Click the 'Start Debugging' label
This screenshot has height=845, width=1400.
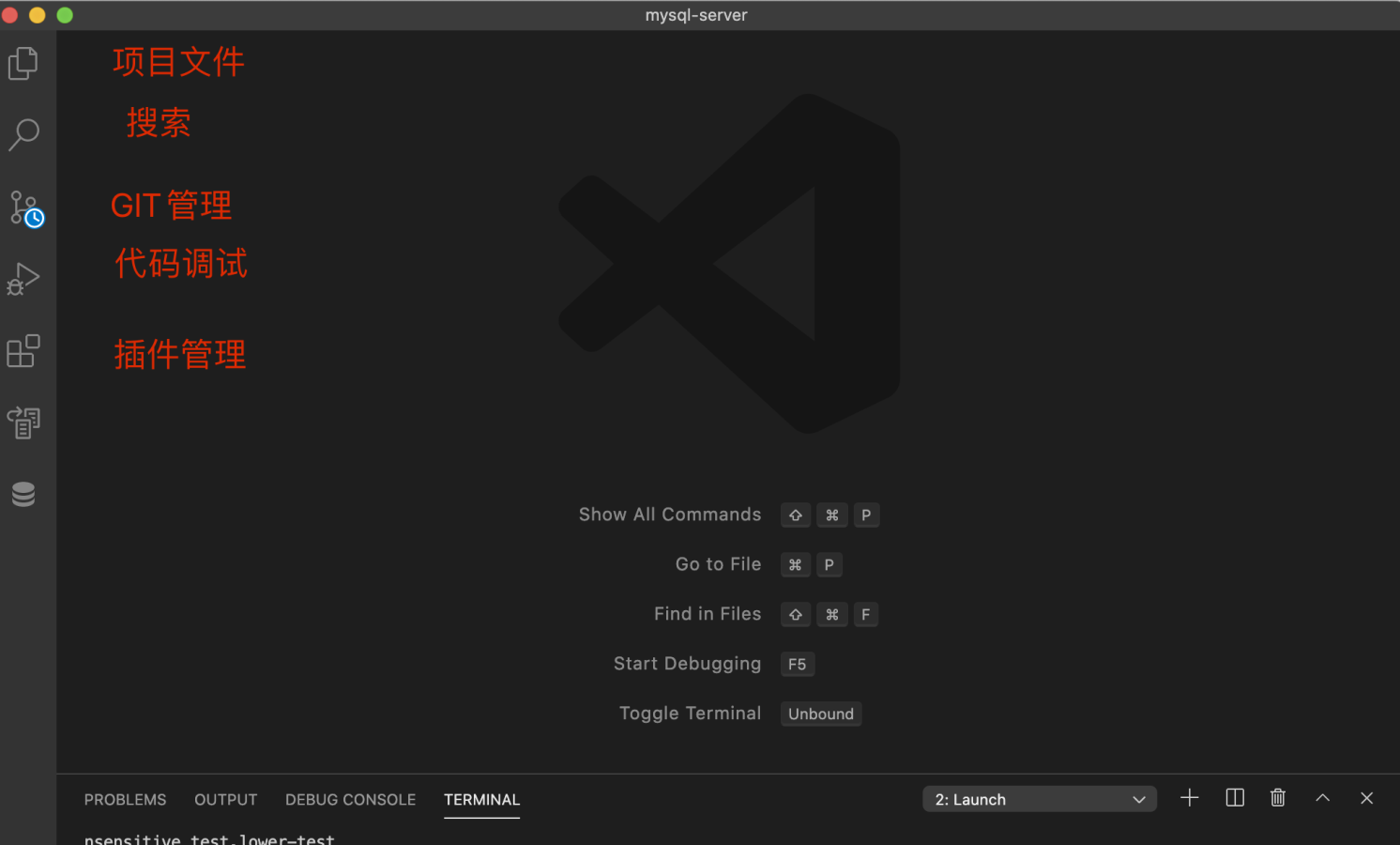click(687, 664)
